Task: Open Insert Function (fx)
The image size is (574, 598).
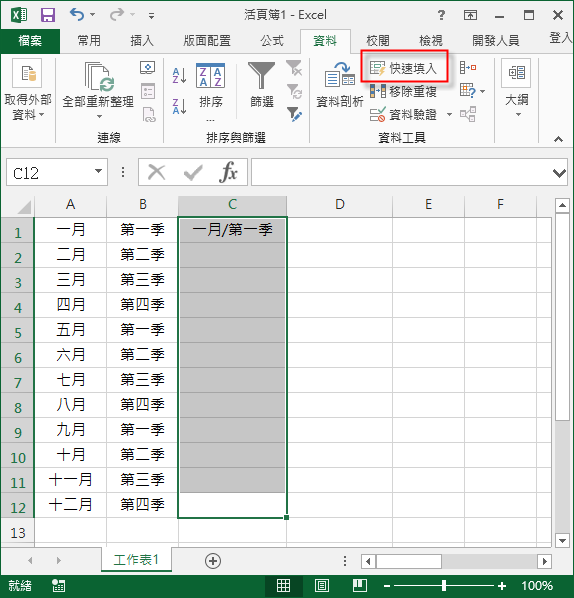Action: (x=228, y=172)
